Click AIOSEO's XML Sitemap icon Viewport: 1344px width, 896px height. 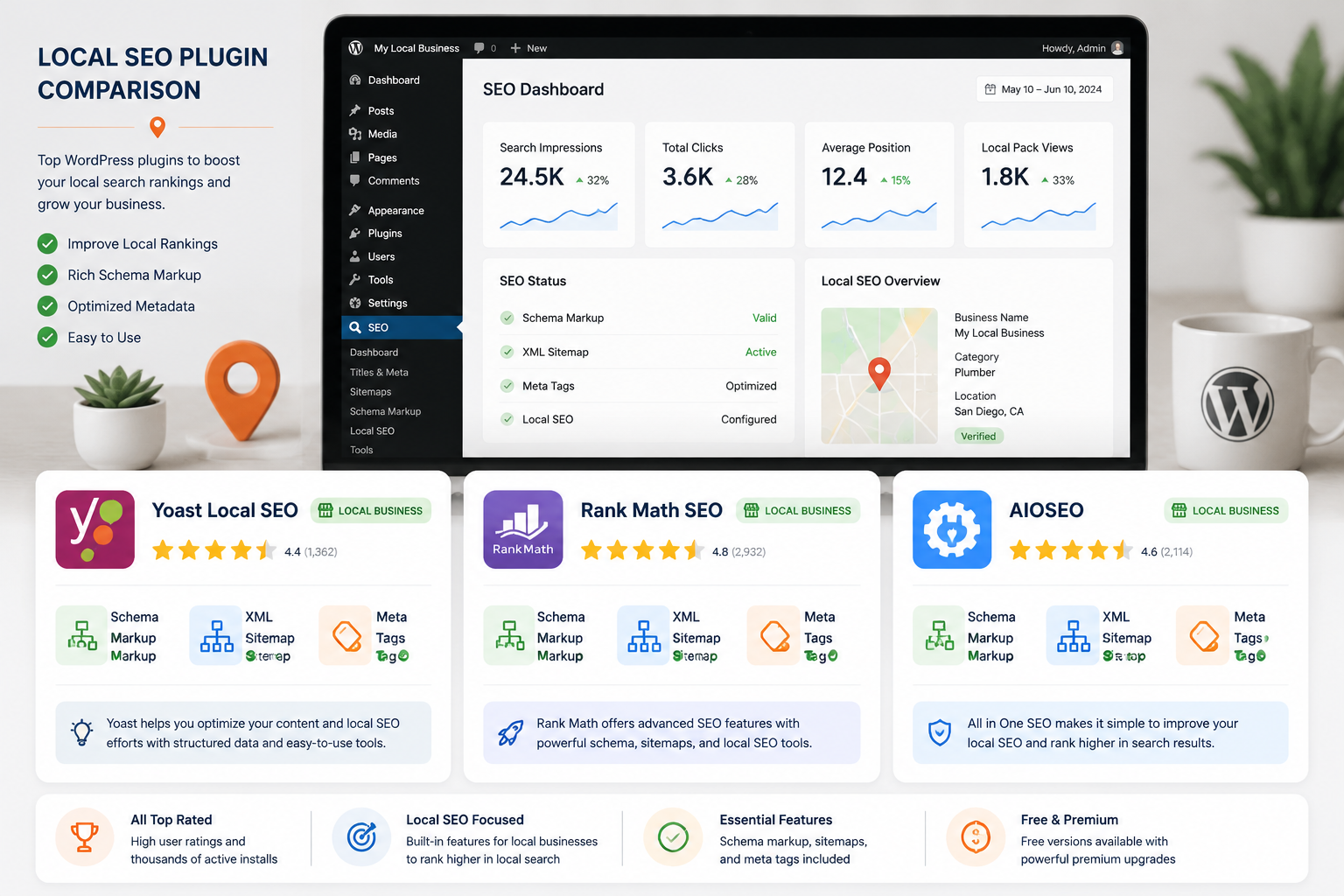1073,635
